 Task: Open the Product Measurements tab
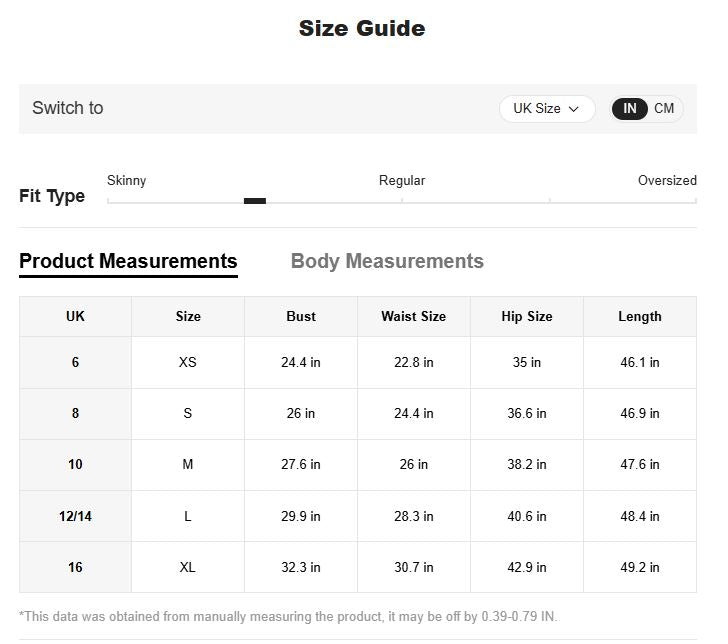tap(128, 262)
